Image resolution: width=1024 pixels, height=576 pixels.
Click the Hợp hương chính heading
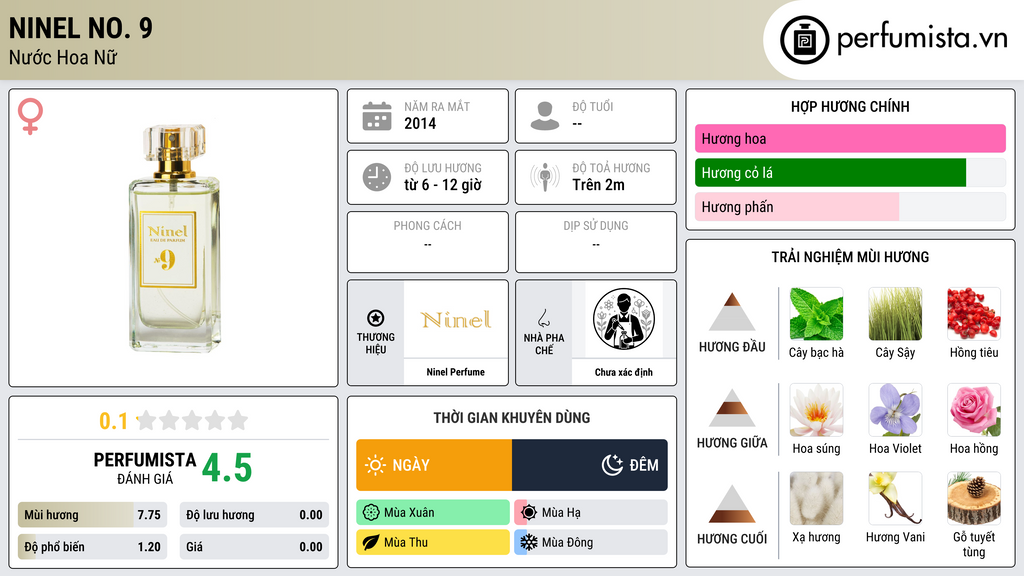point(850,106)
